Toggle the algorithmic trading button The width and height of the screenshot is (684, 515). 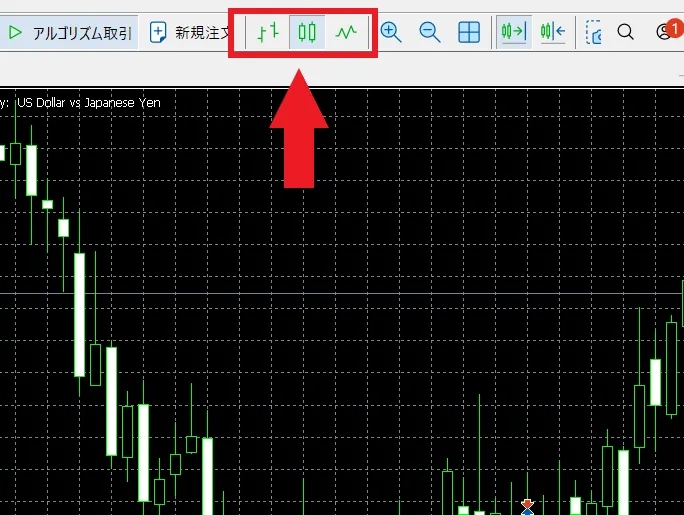pyautogui.click(x=66, y=33)
